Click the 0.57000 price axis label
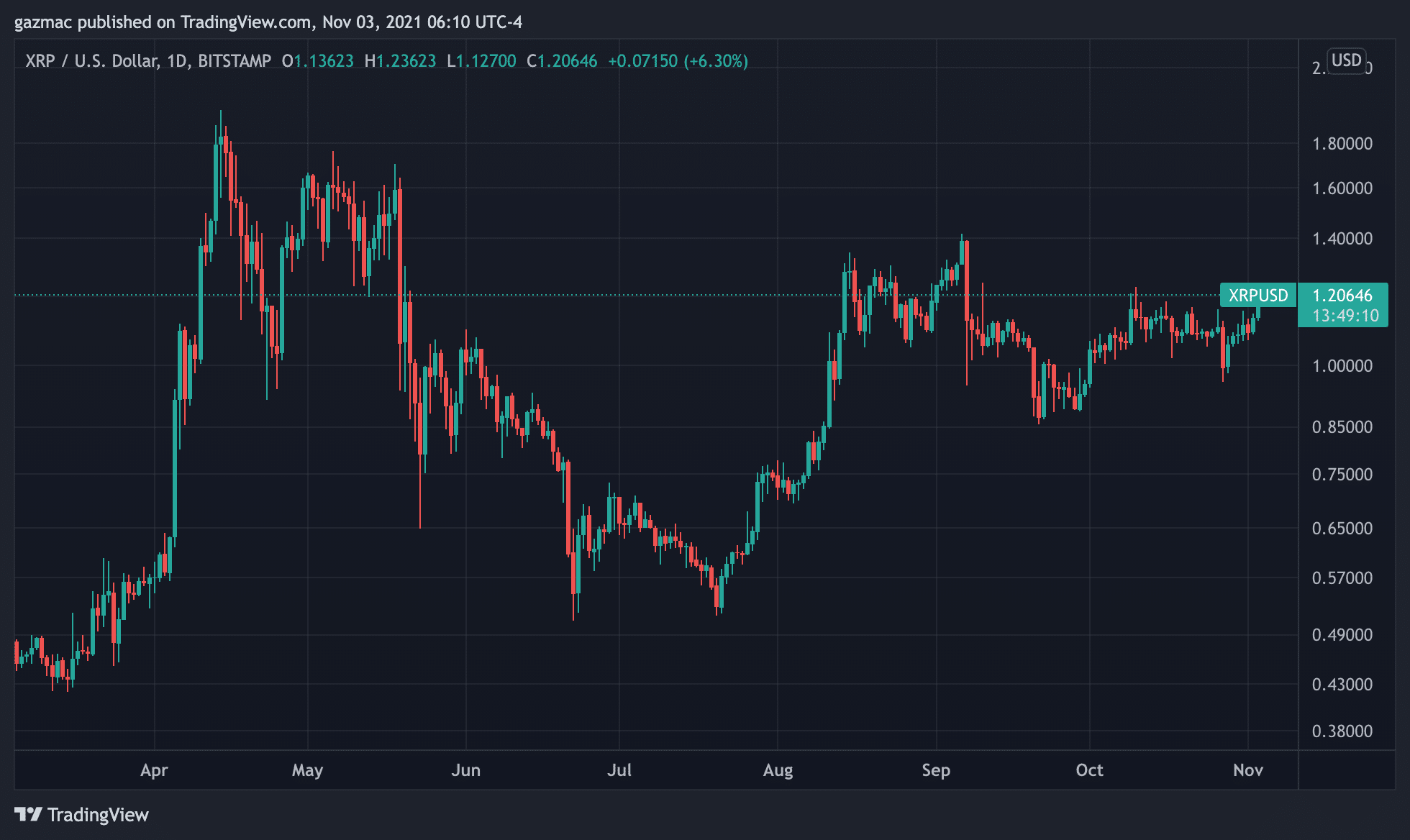 [x=1342, y=578]
